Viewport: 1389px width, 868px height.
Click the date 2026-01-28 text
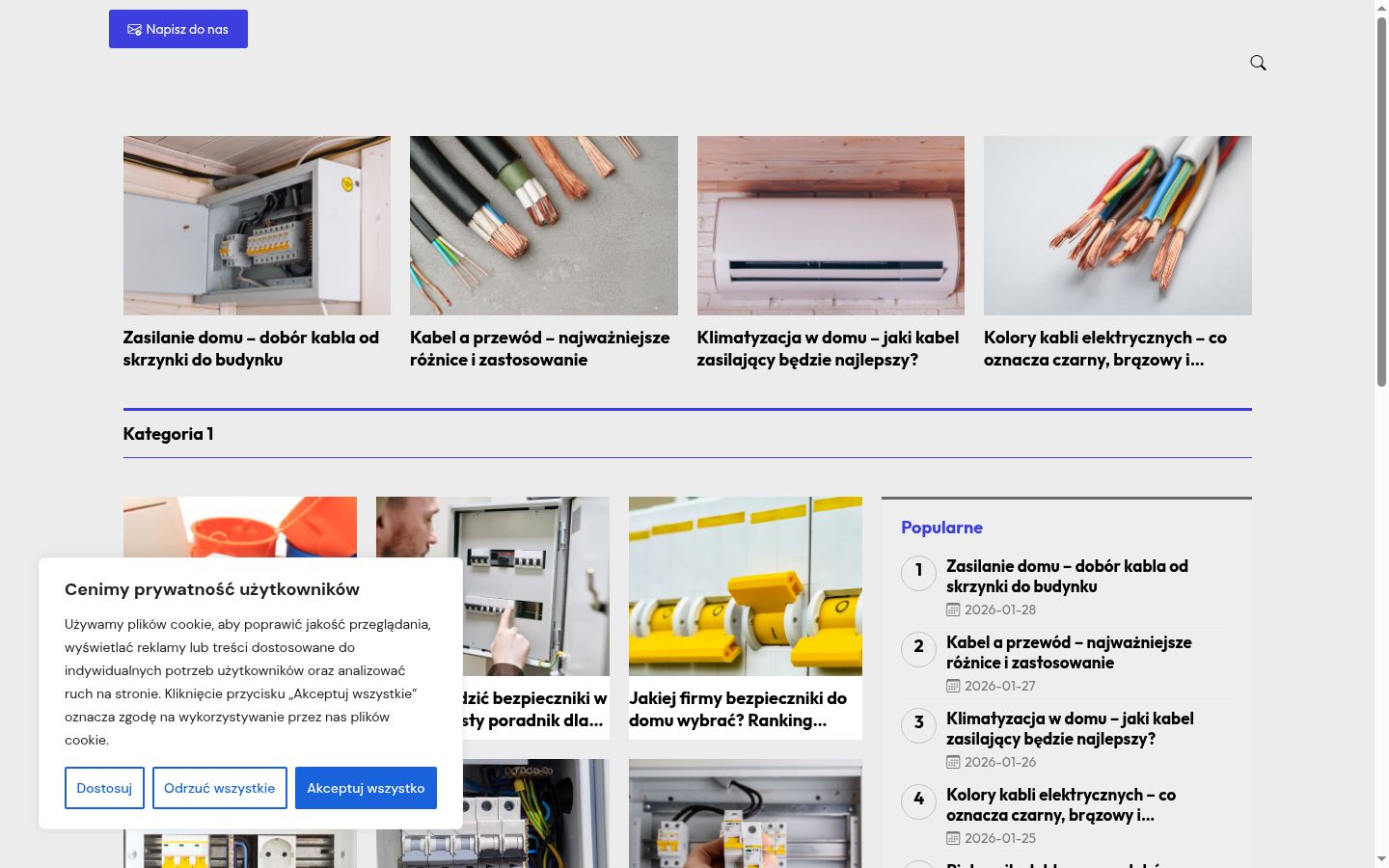[1000, 610]
